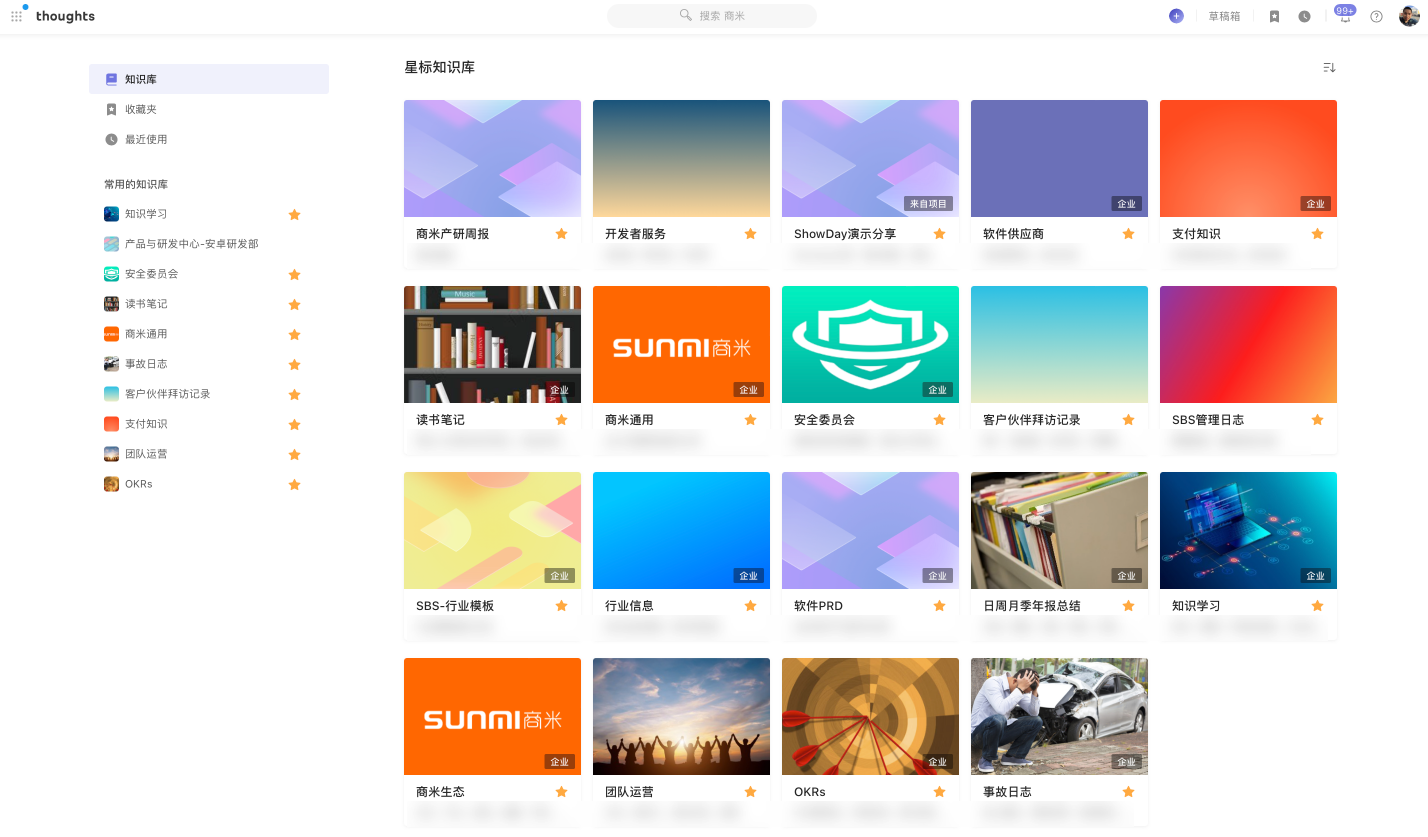Screen dimensions: 1428x837
Task: Toggle star on 商米产研周报 card
Action: [561, 233]
